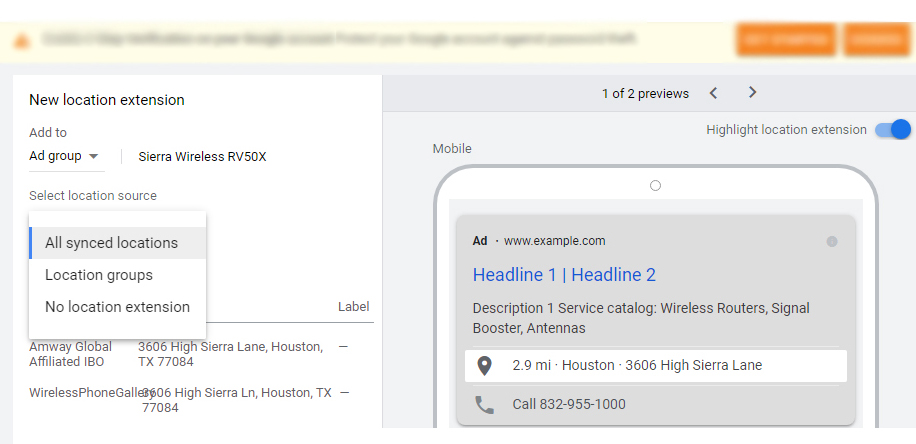Click the gray info circle on ad card
The height and width of the screenshot is (444, 916).
tap(832, 241)
